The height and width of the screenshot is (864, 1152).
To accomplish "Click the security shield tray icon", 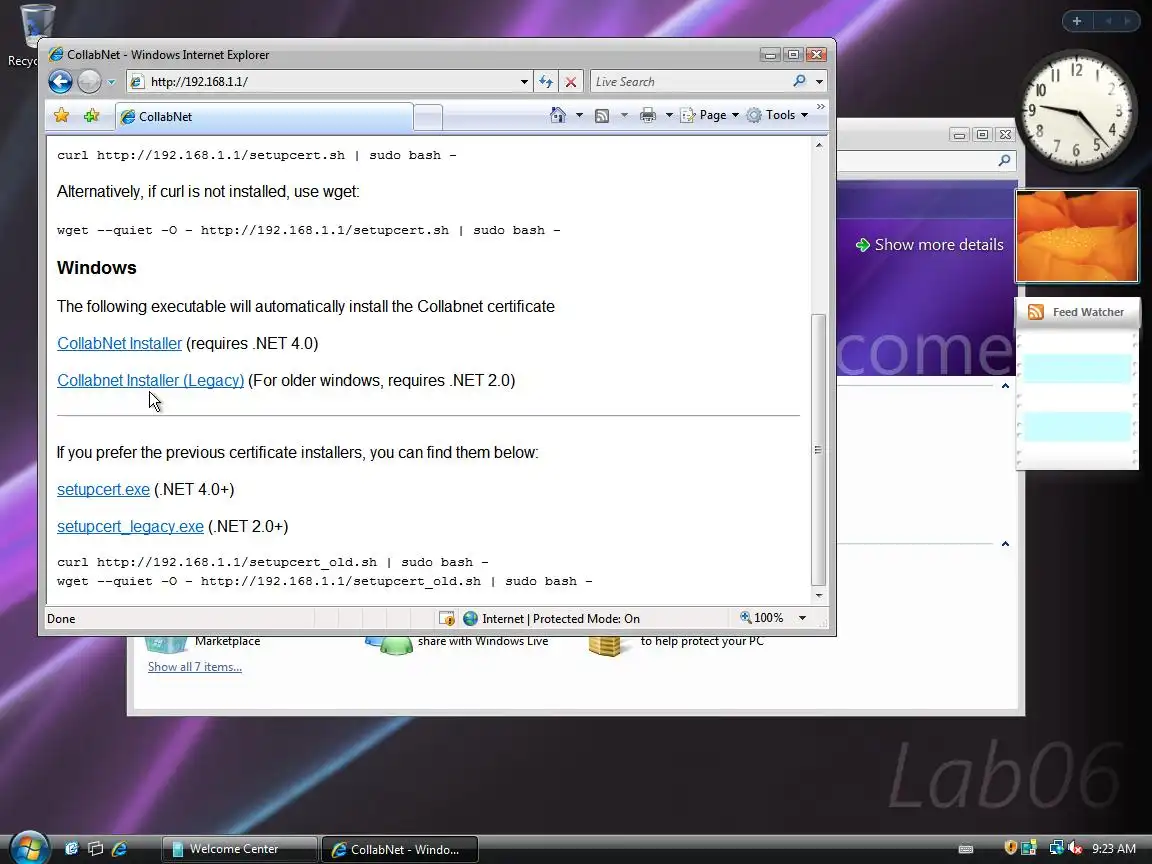I will pyautogui.click(x=1011, y=848).
